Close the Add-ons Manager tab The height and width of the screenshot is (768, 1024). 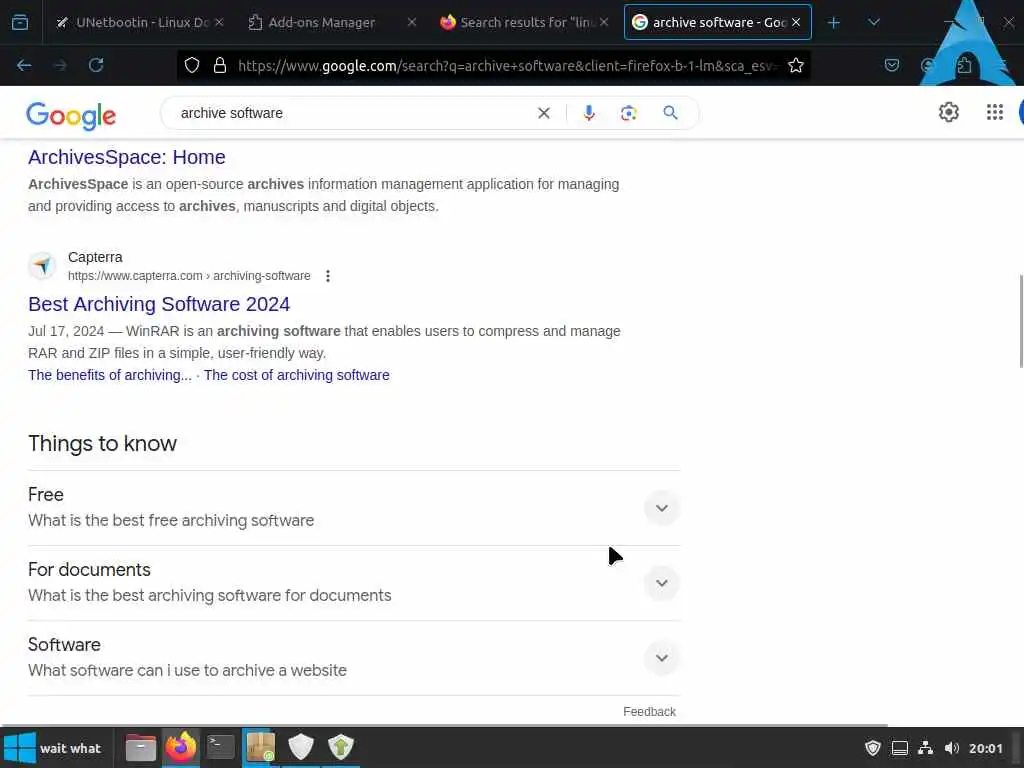[411, 22]
